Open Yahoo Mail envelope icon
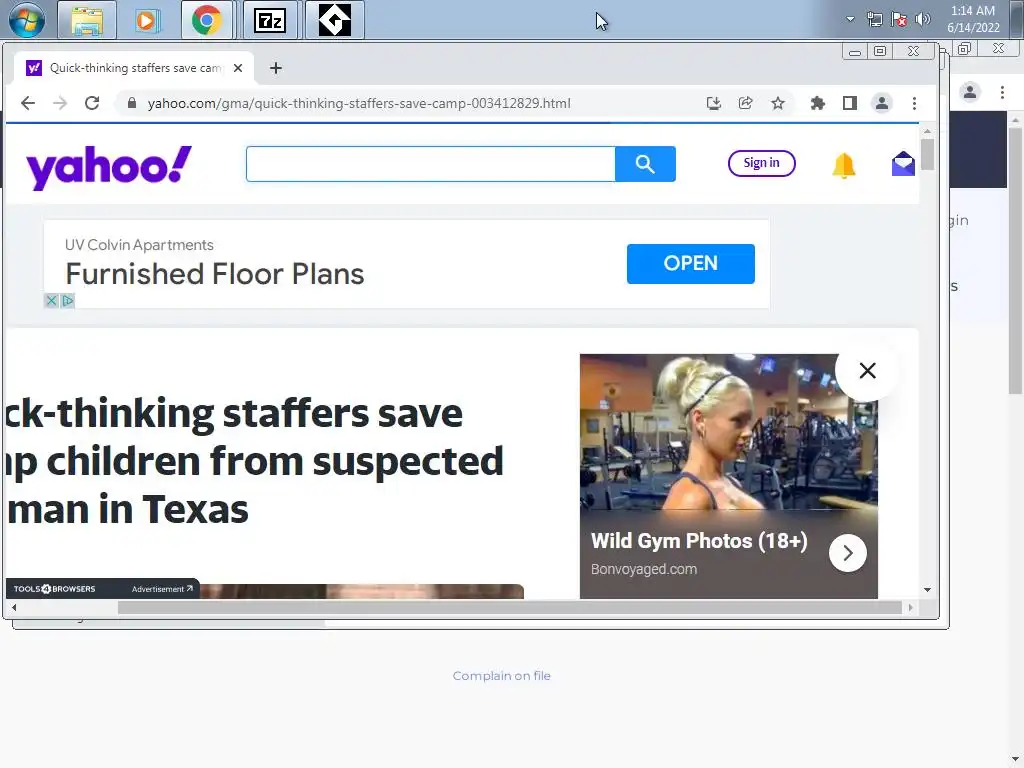1024x768 pixels. (x=903, y=164)
